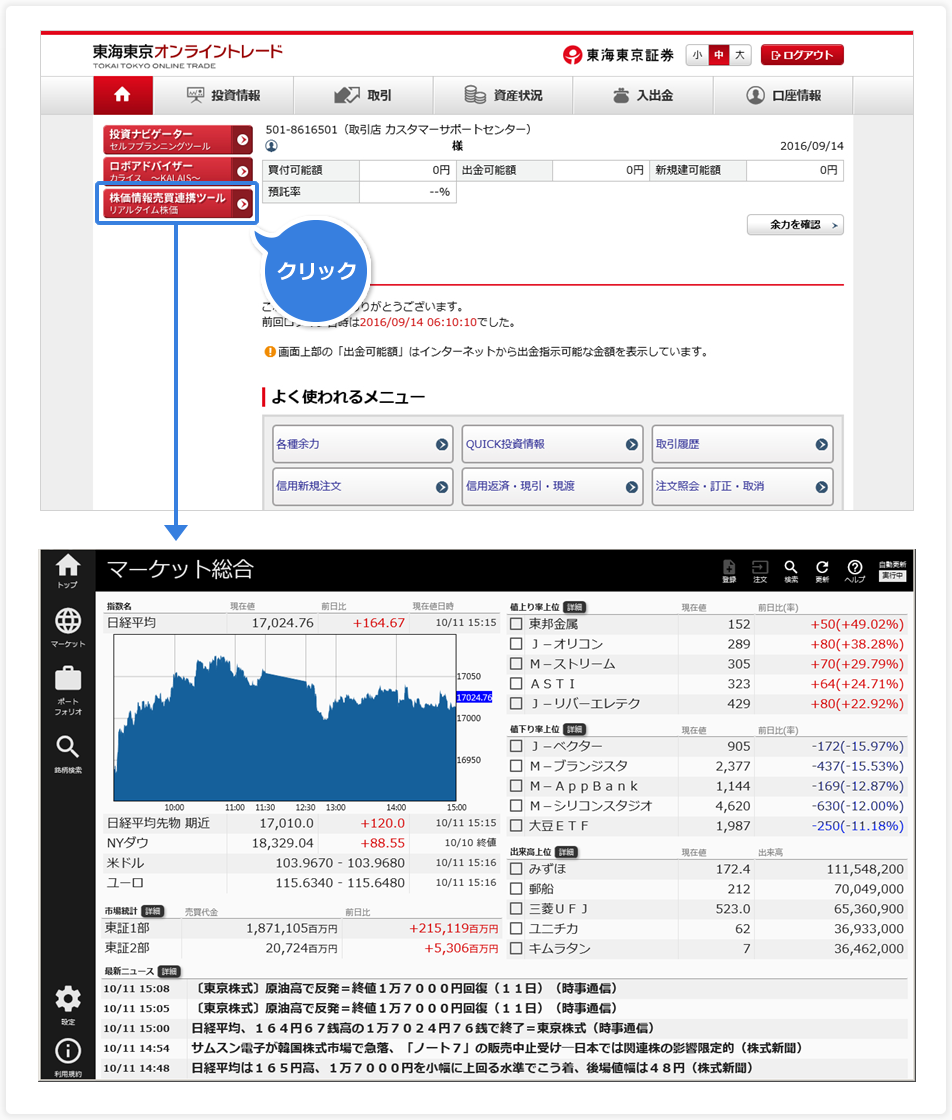Select the 米ドル exchange rate row
This screenshot has width=952, height=1120.
(x=301, y=863)
